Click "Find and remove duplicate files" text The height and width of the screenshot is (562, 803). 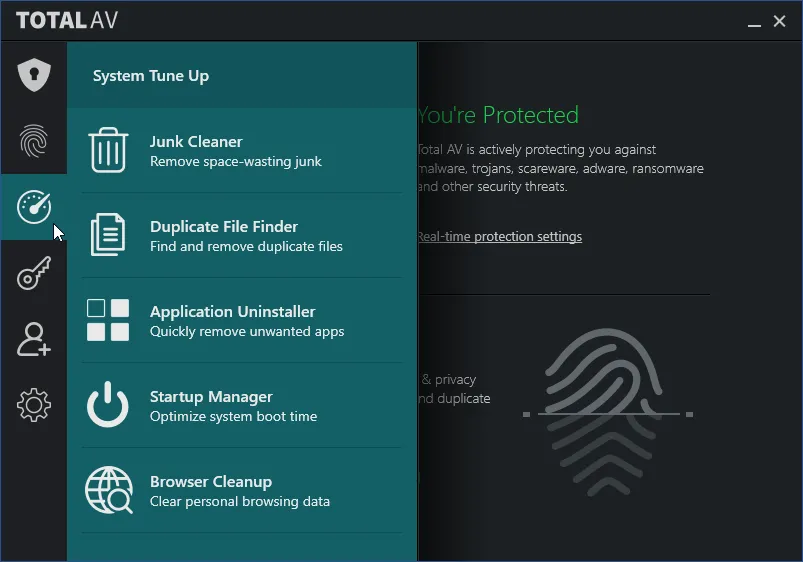pyautogui.click(x=246, y=246)
